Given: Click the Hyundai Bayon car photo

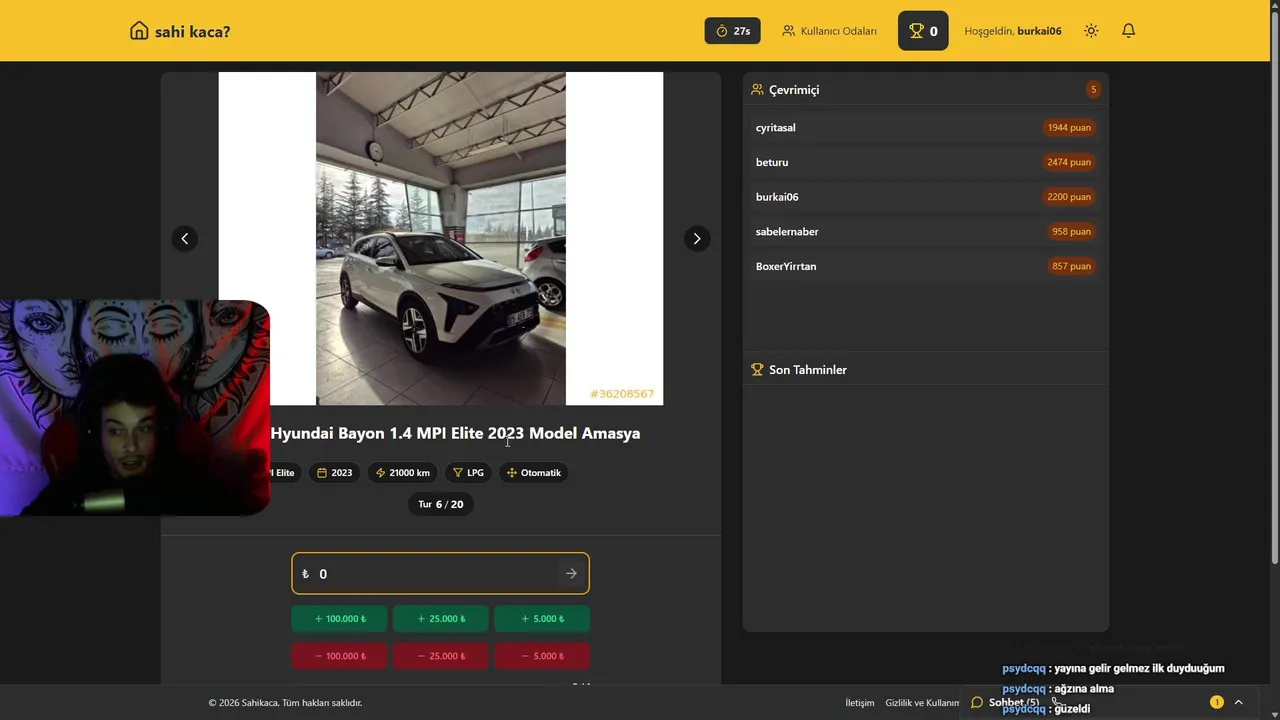Looking at the screenshot, I should (441, 238).
